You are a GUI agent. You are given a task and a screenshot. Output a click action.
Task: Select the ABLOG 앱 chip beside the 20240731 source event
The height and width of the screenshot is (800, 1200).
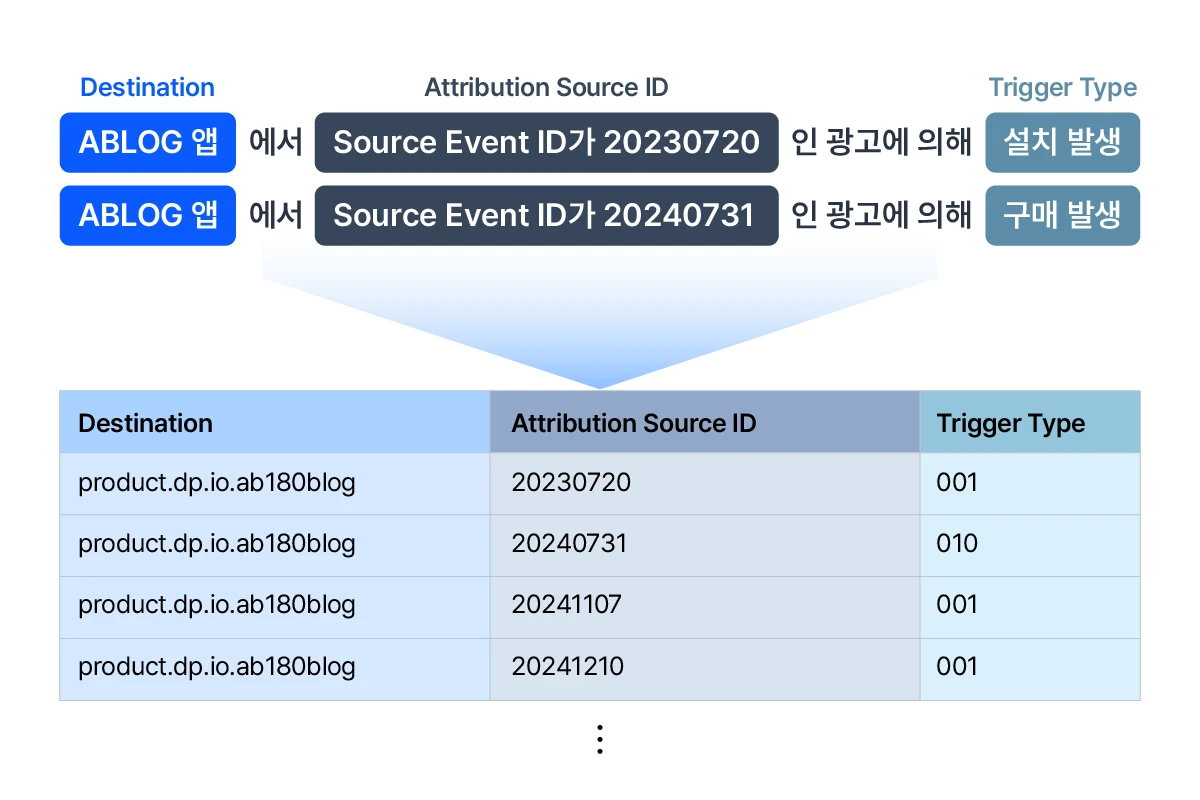[x=148, y=215]
